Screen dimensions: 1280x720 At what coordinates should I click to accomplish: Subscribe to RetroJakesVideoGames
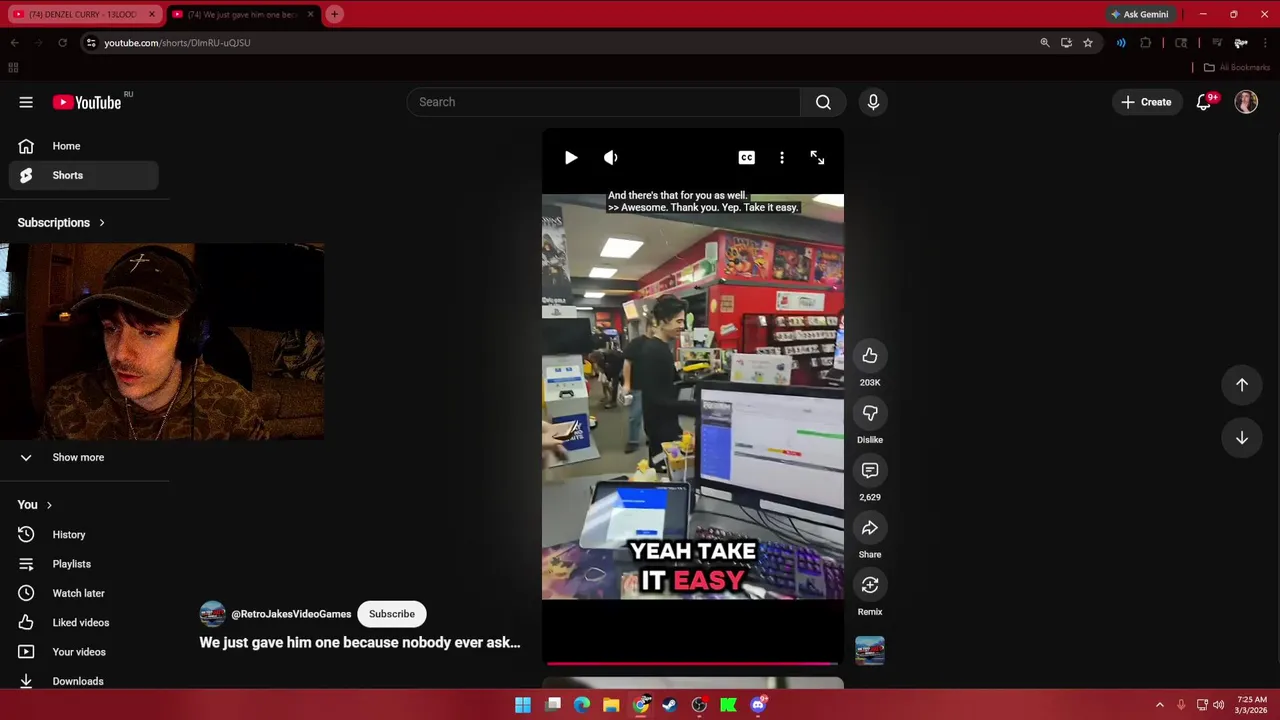[392, 614]
